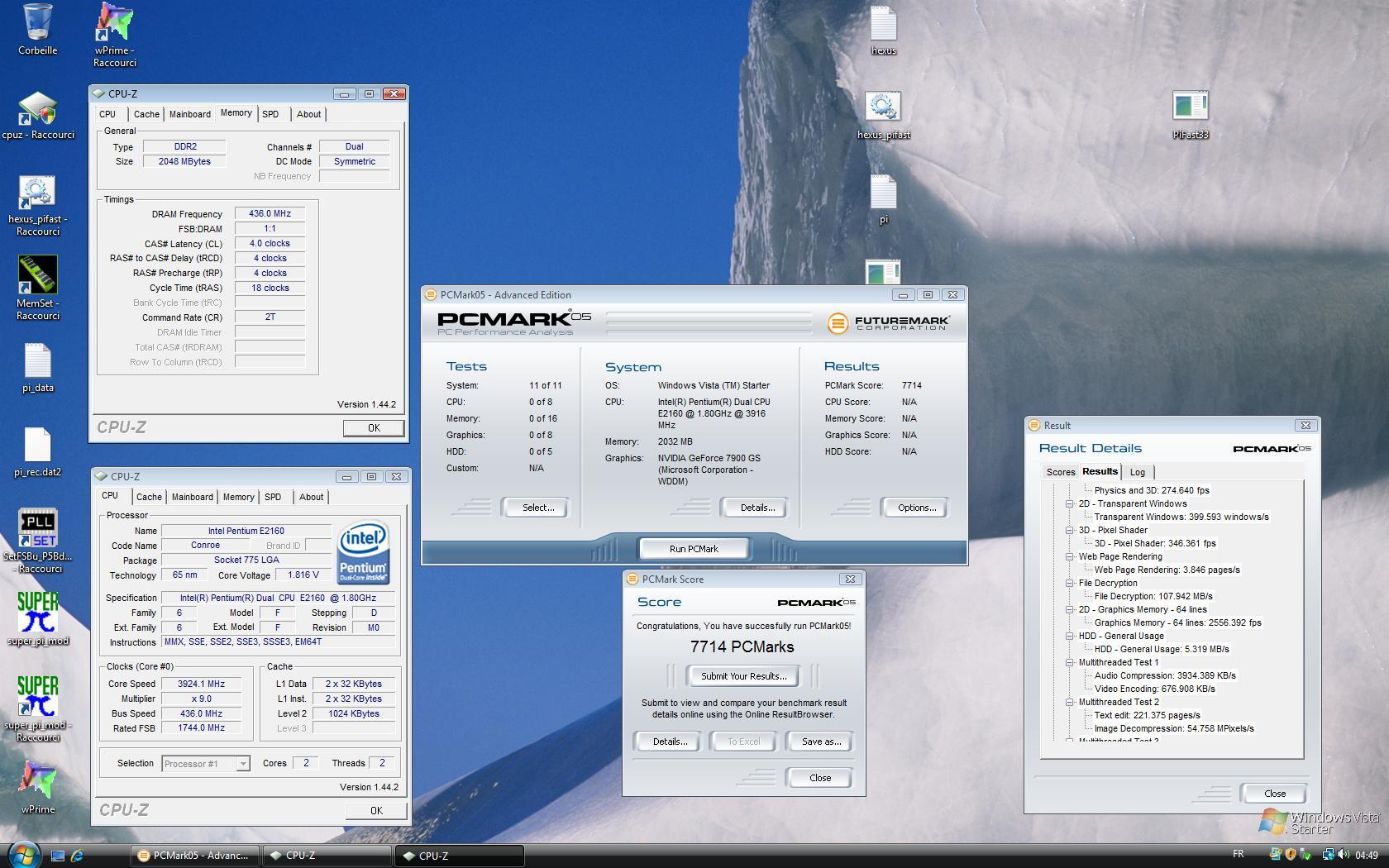This screenshot has height=868, width=1389.
Task: Collapse the Multithreaded Test 2 node
Action: [x=1069, y=702]
